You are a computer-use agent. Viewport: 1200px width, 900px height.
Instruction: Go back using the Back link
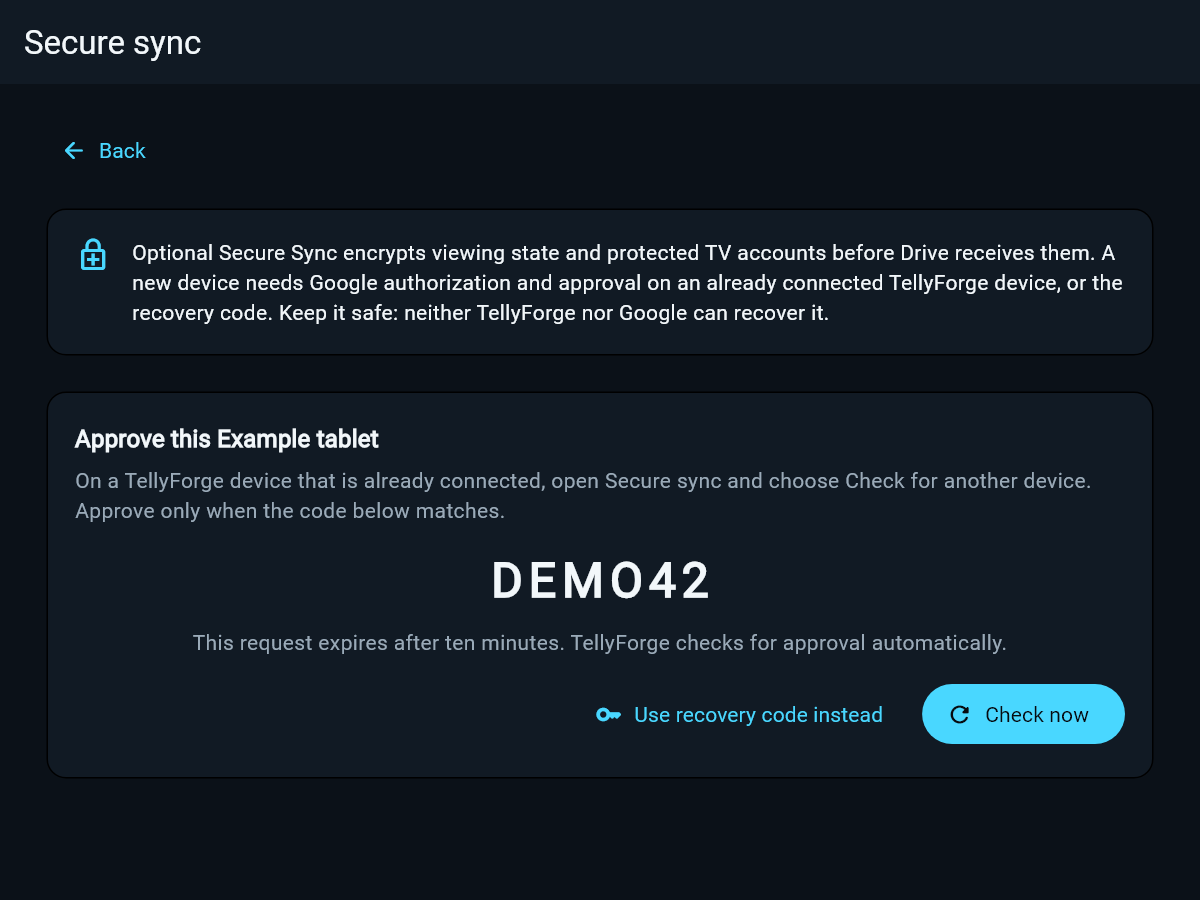pos(105,151)
